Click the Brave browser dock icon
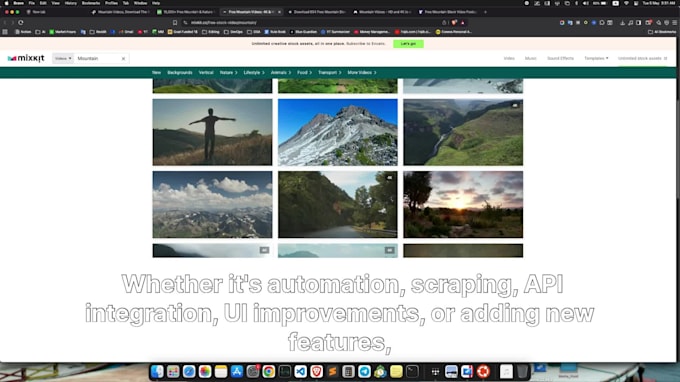680x382 pixels. click(x=317, y=372)
